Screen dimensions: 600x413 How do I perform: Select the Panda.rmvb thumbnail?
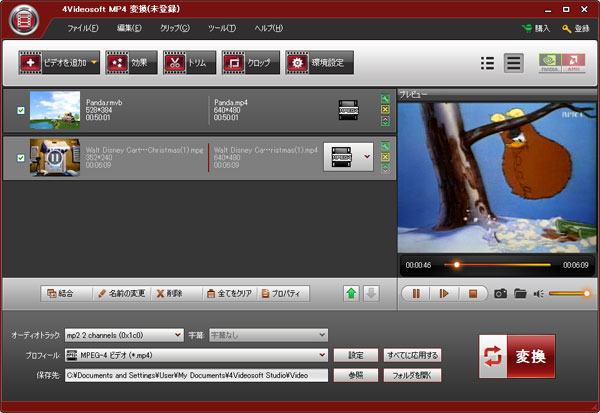tap(55, 110)
